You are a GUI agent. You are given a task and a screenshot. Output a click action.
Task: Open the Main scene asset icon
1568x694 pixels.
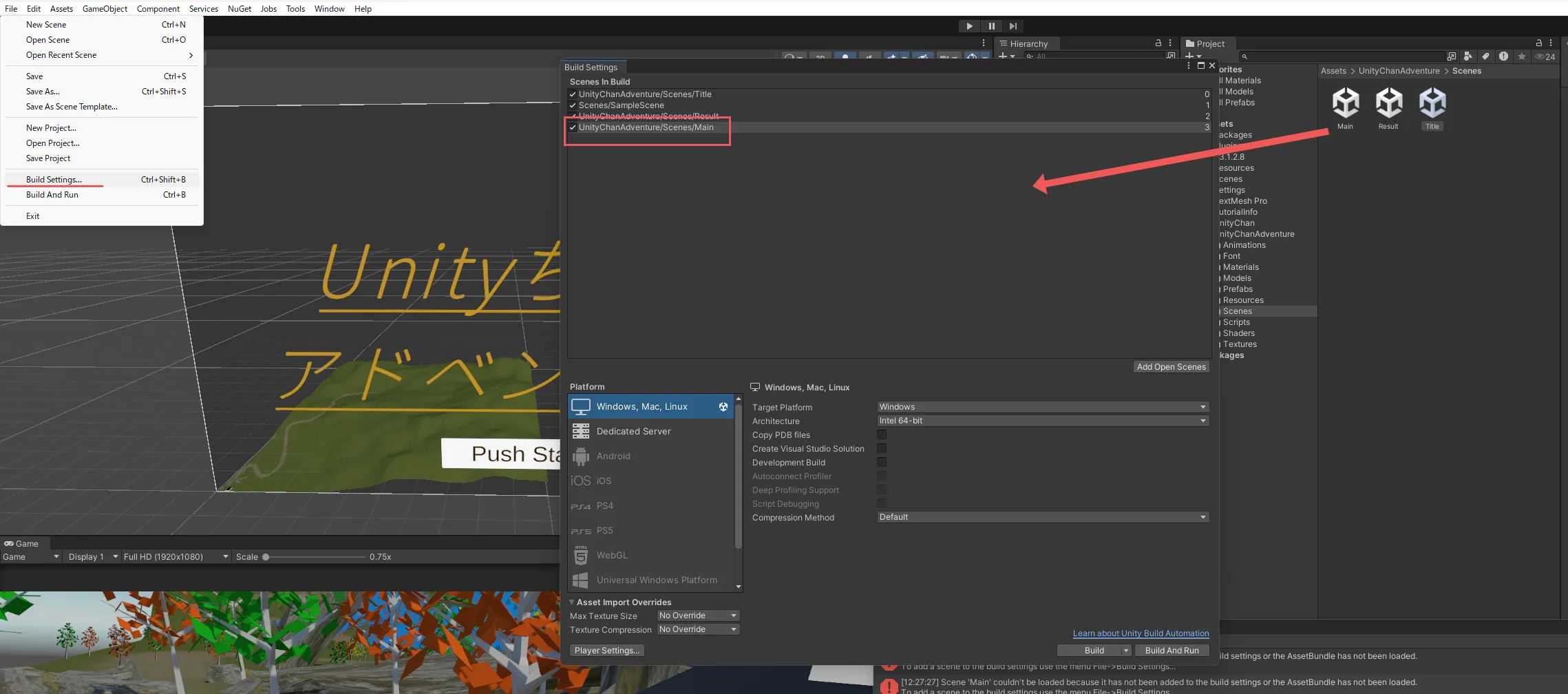pyautogui.click(x=1345, y=104)
